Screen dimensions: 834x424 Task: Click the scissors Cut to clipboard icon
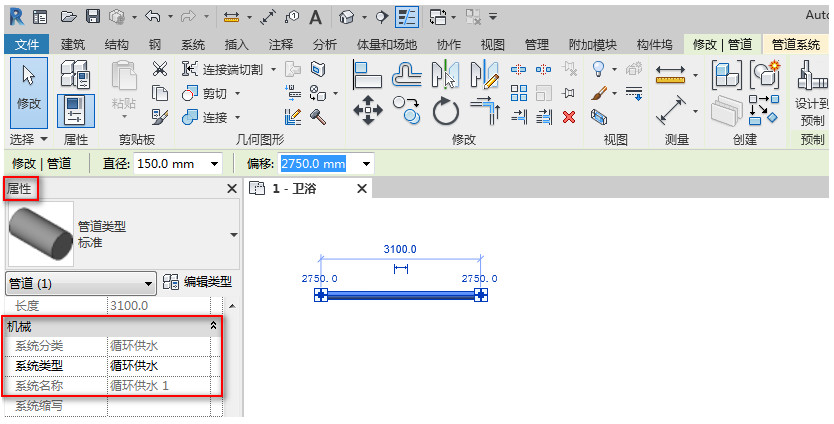tap(160, 69)
